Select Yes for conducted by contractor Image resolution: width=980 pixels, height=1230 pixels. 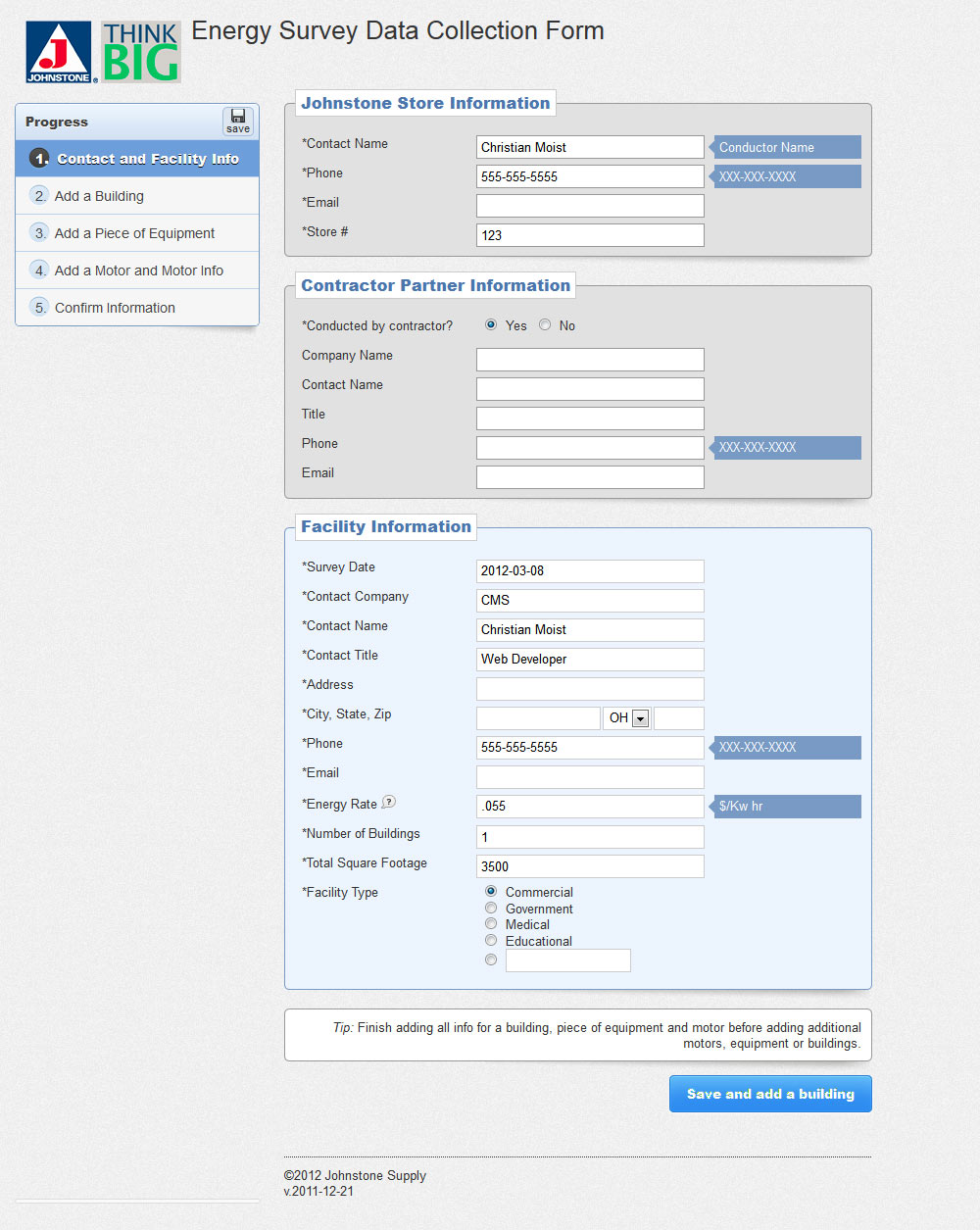coord(491,324)
